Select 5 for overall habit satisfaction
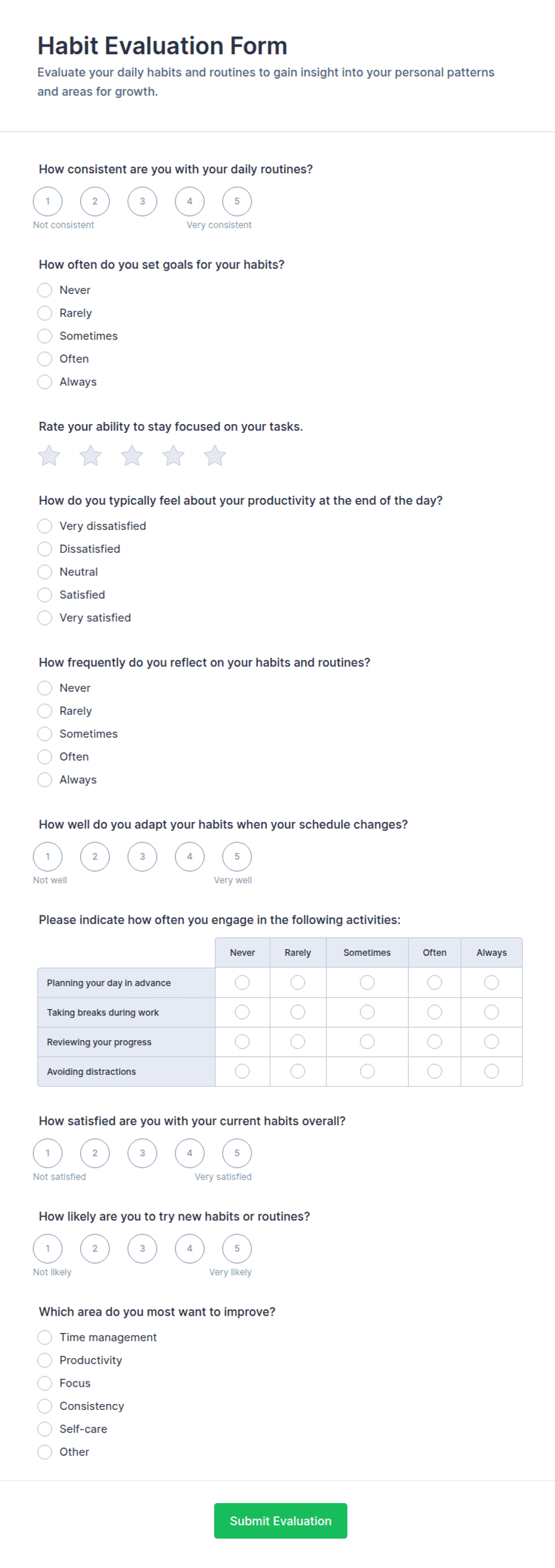The height and width of the screenshot is (1568, 555). click(x=237, y=1153)
